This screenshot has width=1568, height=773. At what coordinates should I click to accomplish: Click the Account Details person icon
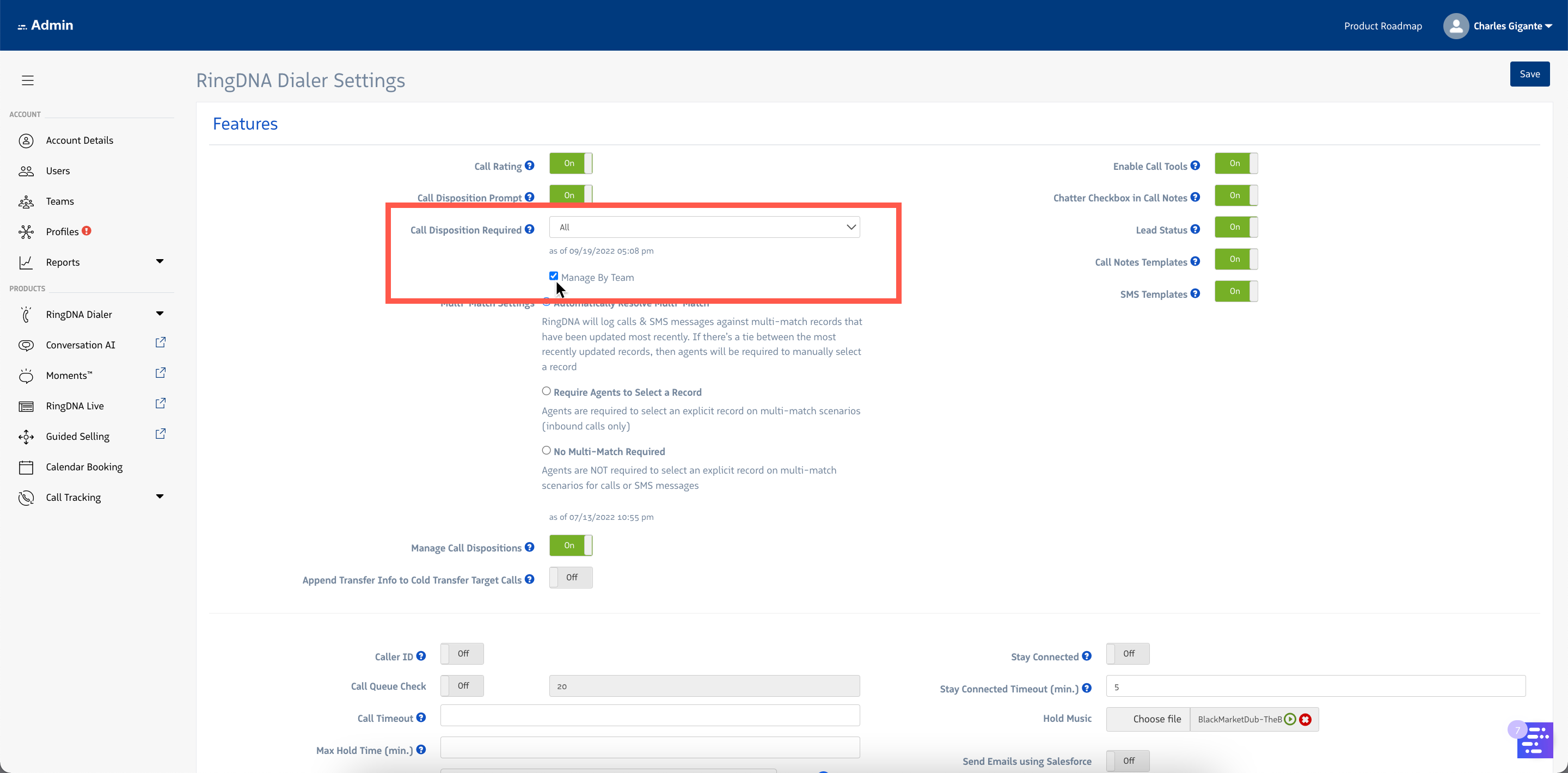point(26,140)
